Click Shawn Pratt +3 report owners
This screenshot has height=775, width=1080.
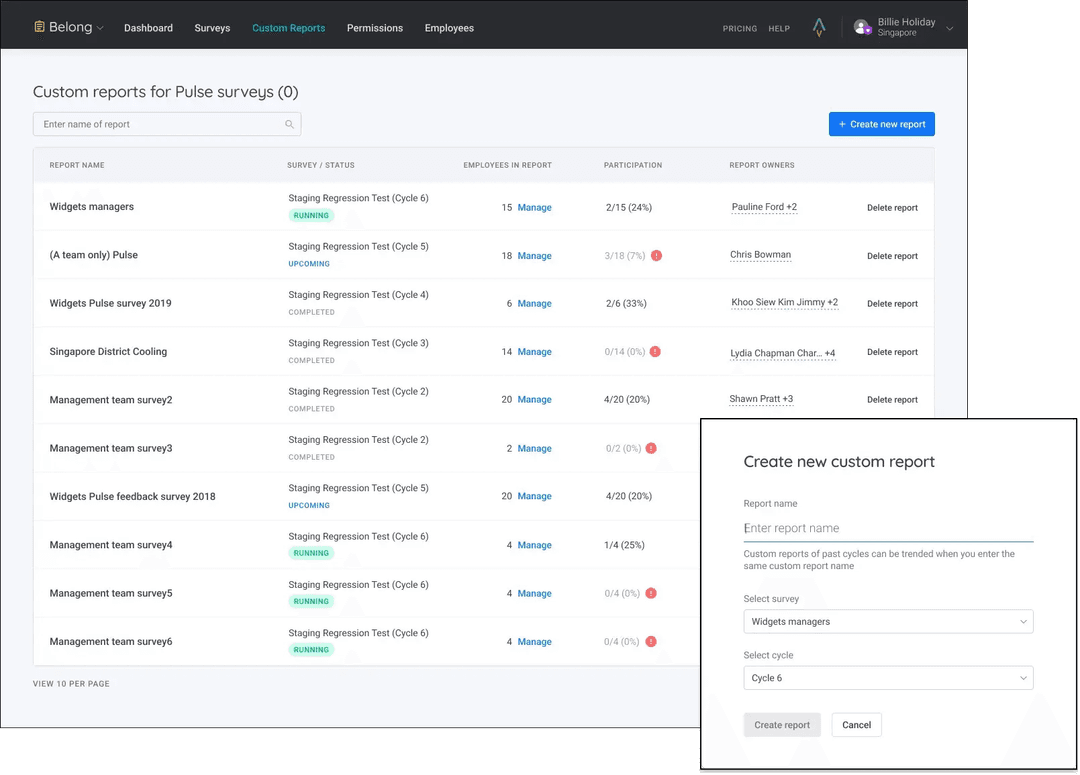pos(761,399)
